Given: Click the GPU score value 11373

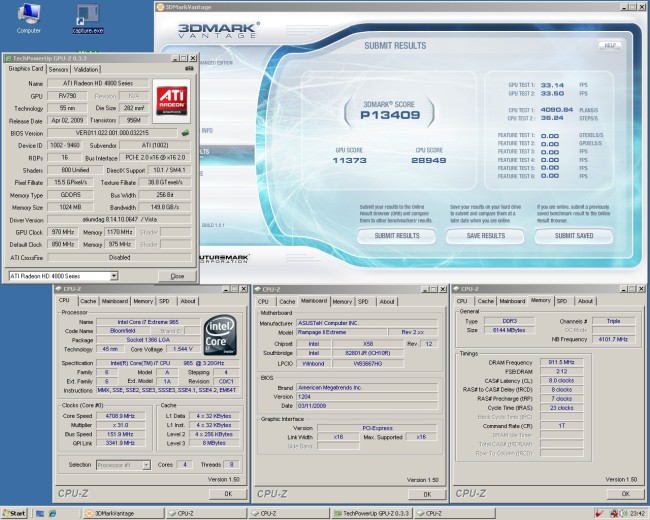Looking at the screenshot, I should pos(349,160).
